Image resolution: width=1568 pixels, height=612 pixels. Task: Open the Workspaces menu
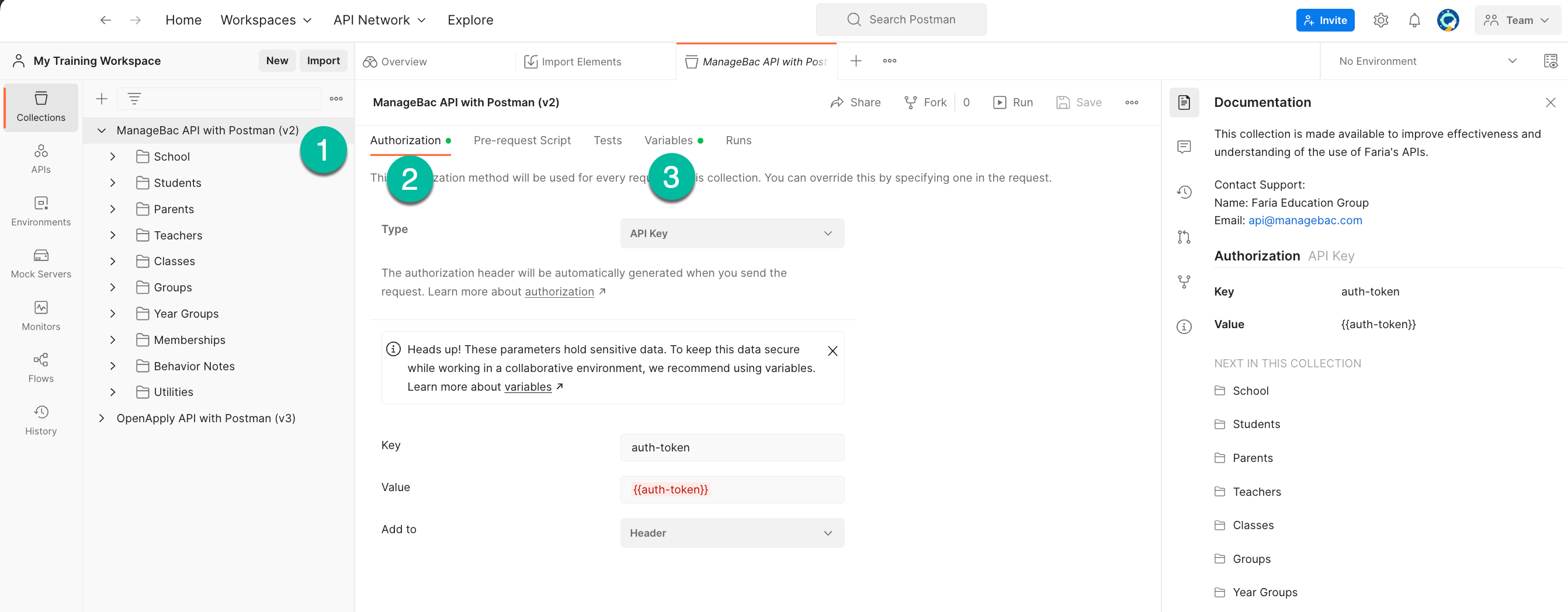pyautogui.click(x=266, y=20)
